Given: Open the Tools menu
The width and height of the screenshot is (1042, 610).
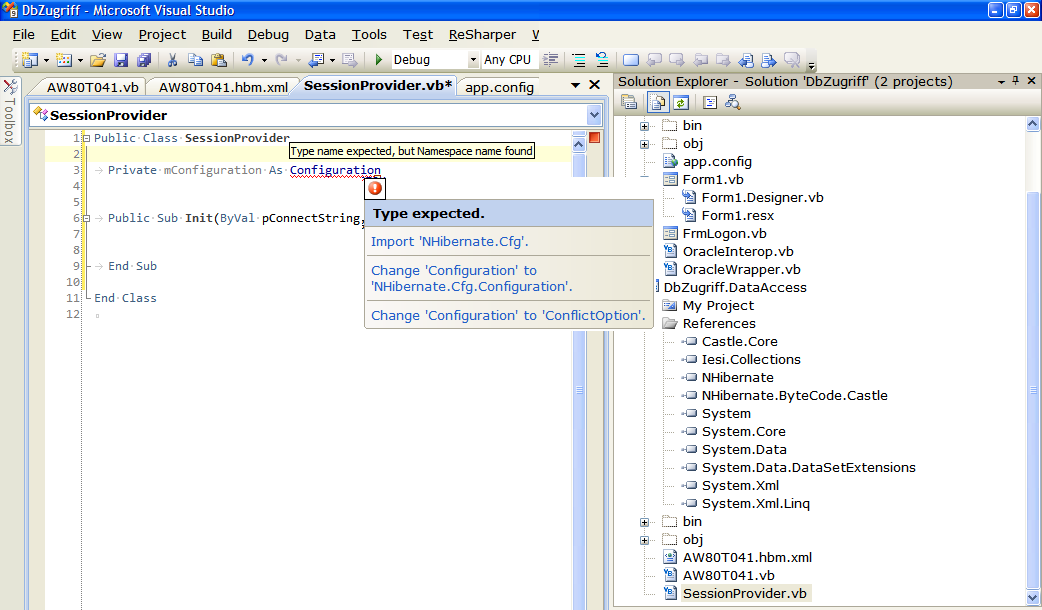Looking at the screenshot, I should click(x=369, y=35).
